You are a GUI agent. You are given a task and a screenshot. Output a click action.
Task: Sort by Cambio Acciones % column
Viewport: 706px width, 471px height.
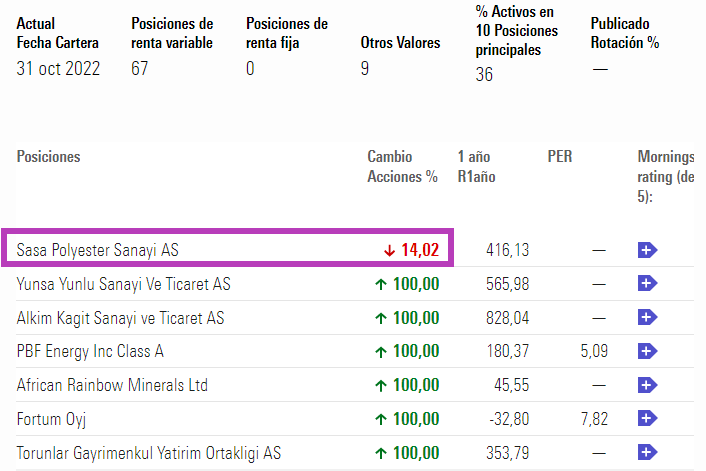[x=403, y=167]
